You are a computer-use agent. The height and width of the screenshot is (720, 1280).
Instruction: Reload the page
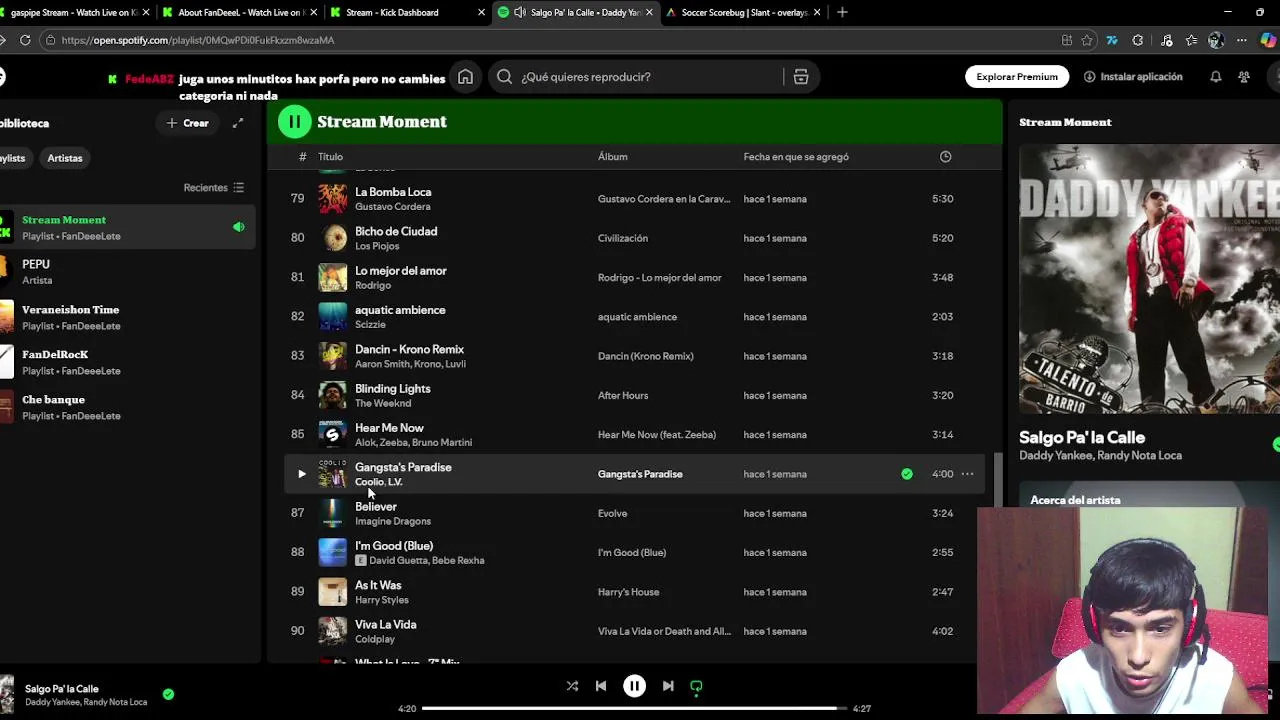point(25,40)
